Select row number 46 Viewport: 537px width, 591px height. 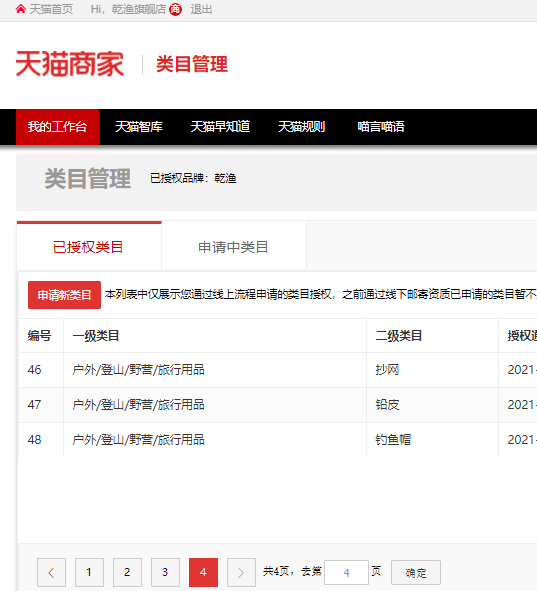(34, 369)
